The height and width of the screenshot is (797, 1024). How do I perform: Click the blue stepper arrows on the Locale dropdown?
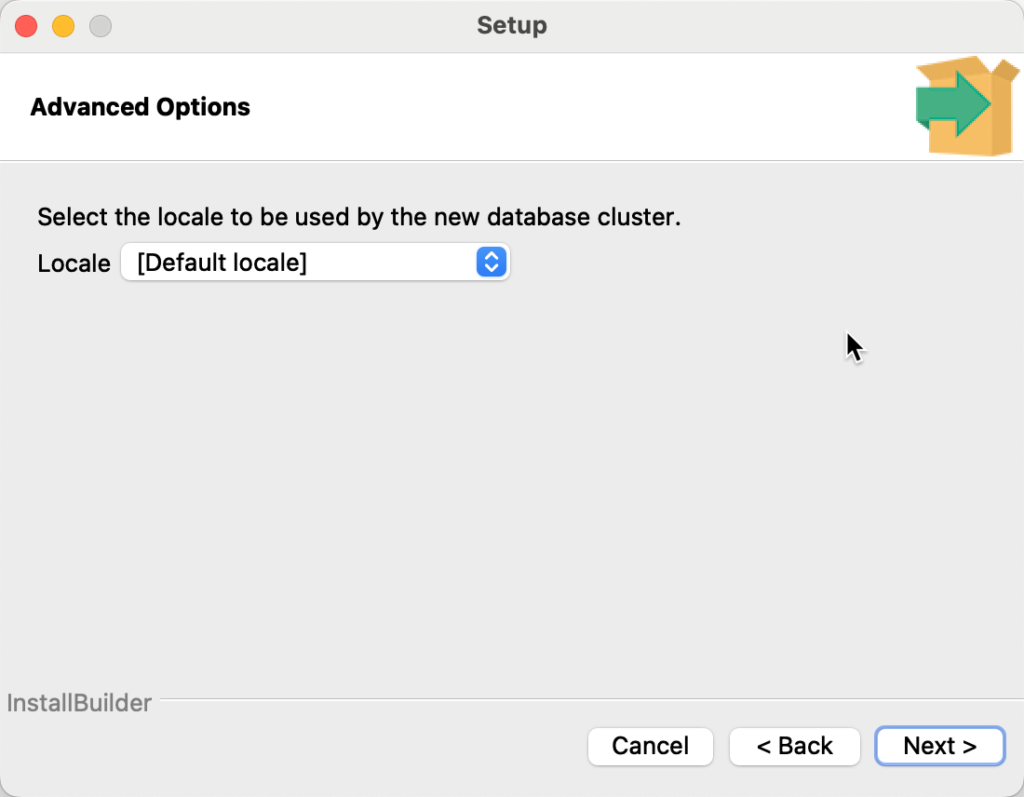click(x=490, y=262)
